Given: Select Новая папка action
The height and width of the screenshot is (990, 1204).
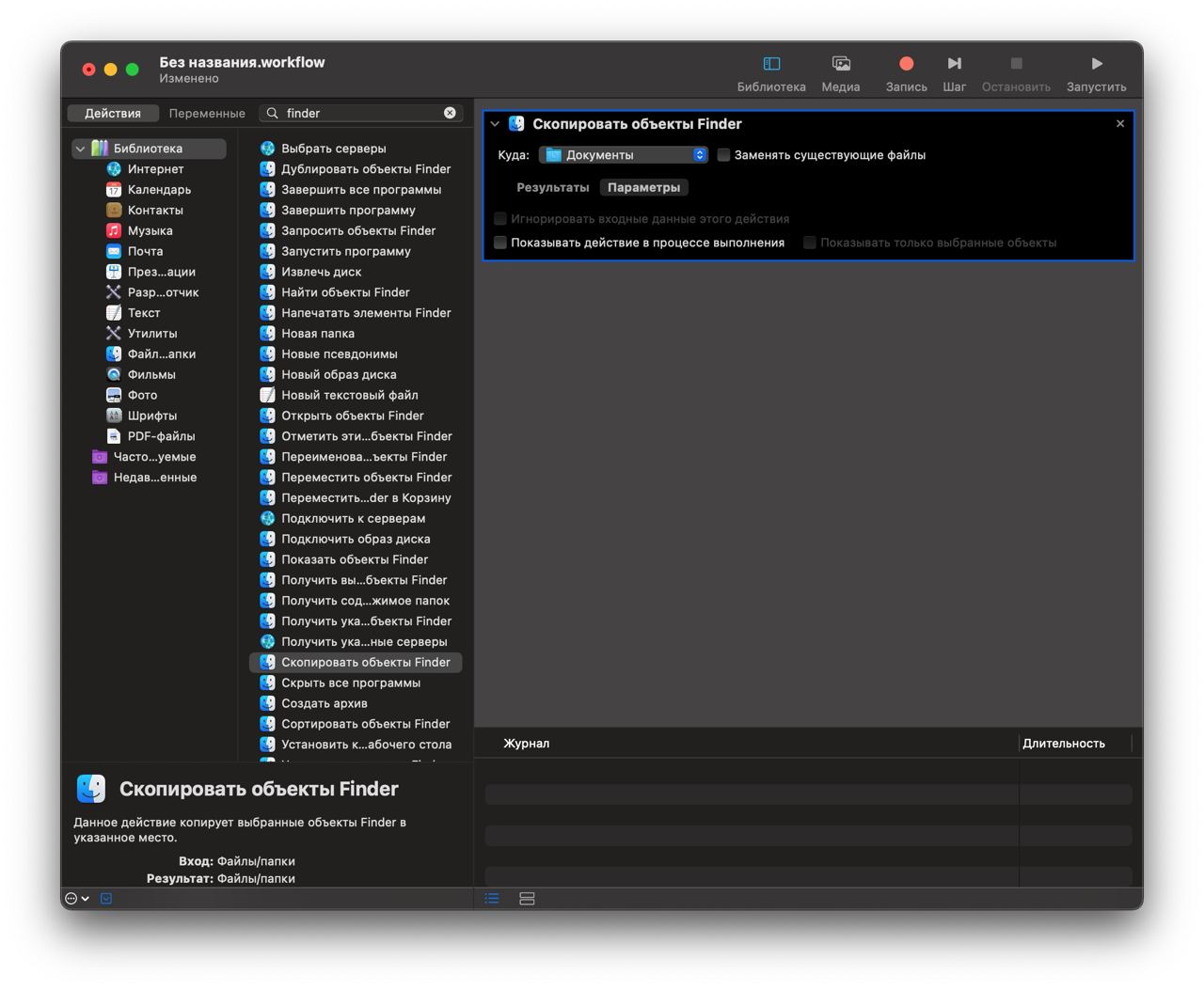Looking at the screenshot, I should pyautogui.click(x=318, y=334).
